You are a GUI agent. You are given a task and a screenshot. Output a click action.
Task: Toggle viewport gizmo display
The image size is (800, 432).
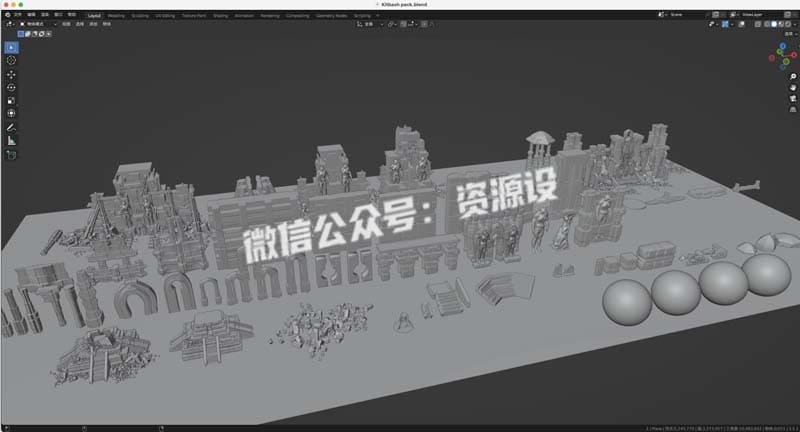pyautogui.click(x=725, y=24)
